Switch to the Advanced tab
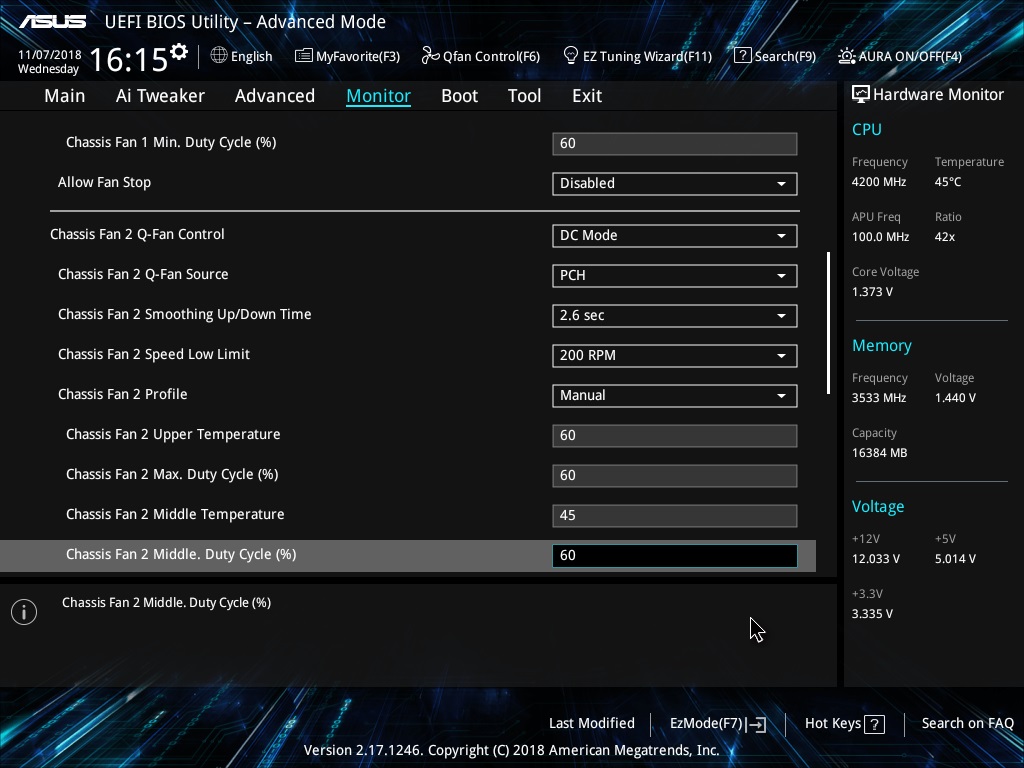 pyautogui.click(x=275, y=96)
